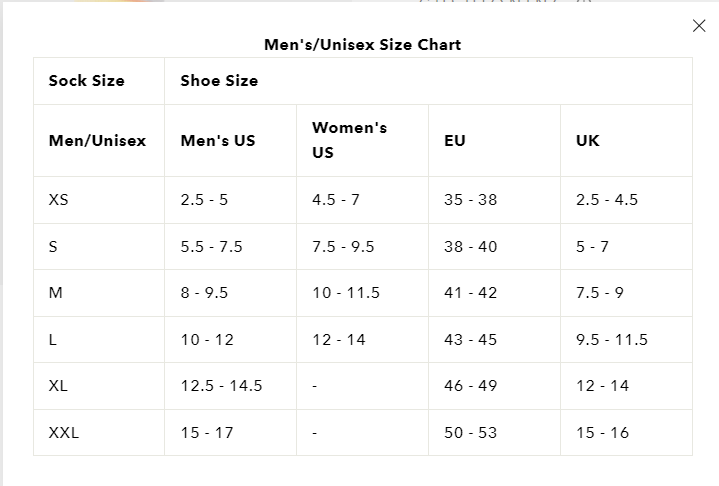719x486 pixels.
Task: Select the UK column header
Action: pos(588,141)
